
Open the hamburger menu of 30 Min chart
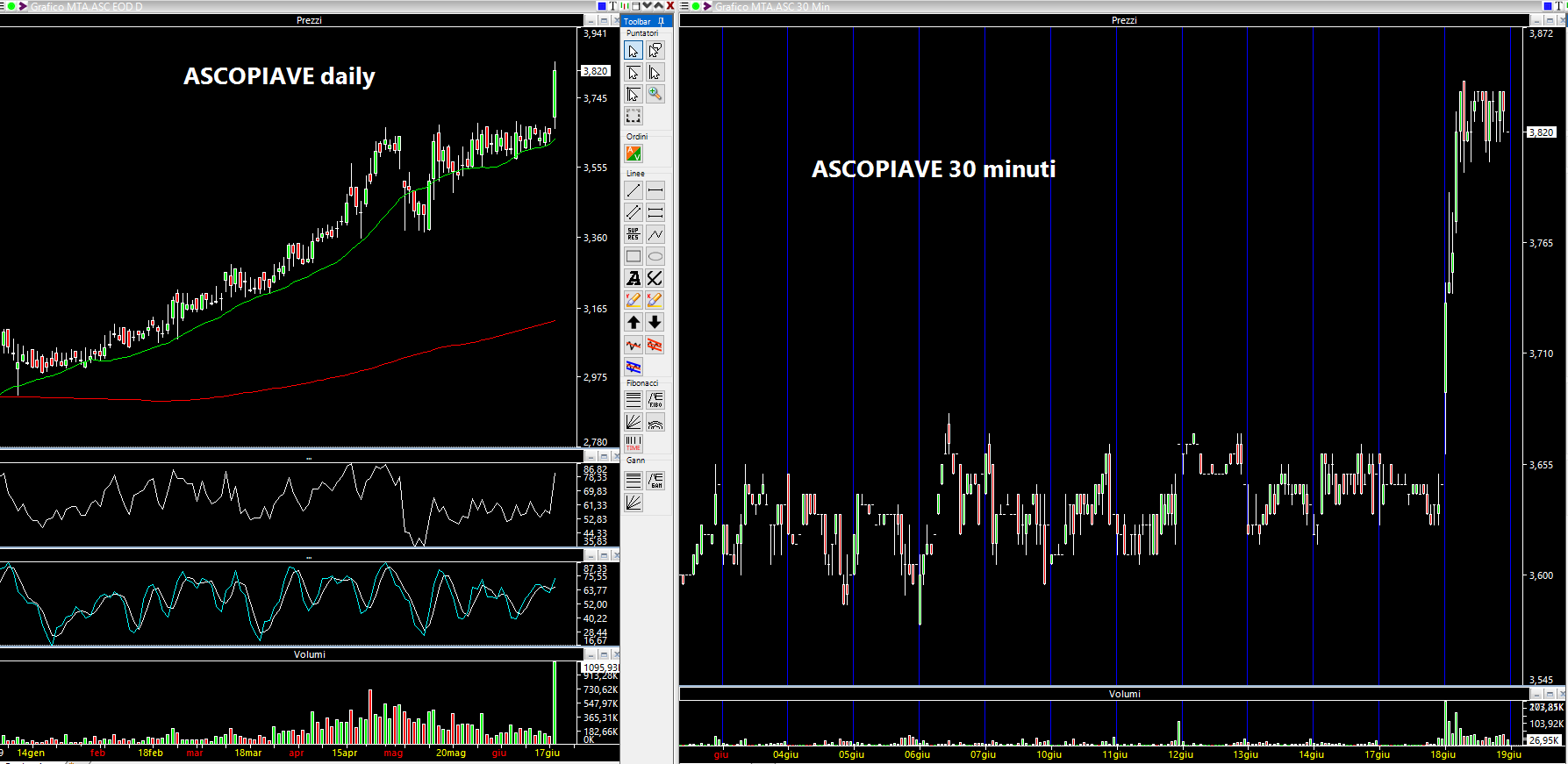[x=684, y=6]
